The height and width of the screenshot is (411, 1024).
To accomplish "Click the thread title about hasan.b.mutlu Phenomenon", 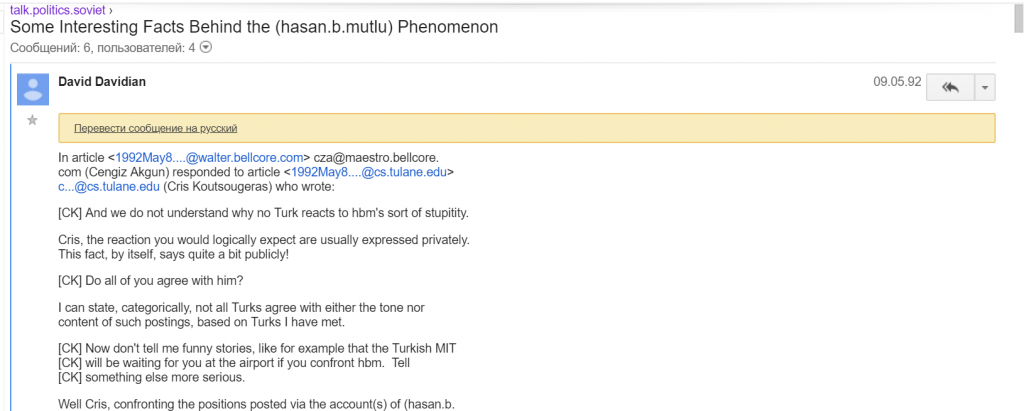I will tap(254, 27).
